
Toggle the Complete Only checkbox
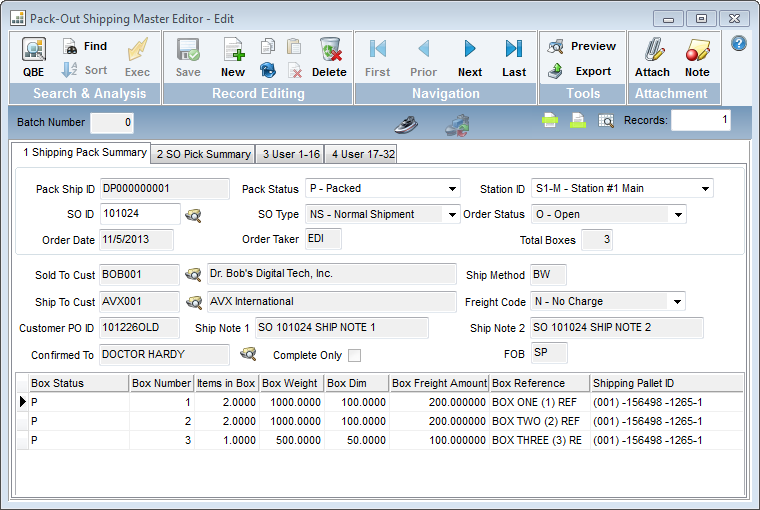pyautogui.click(x=355, y=355)
